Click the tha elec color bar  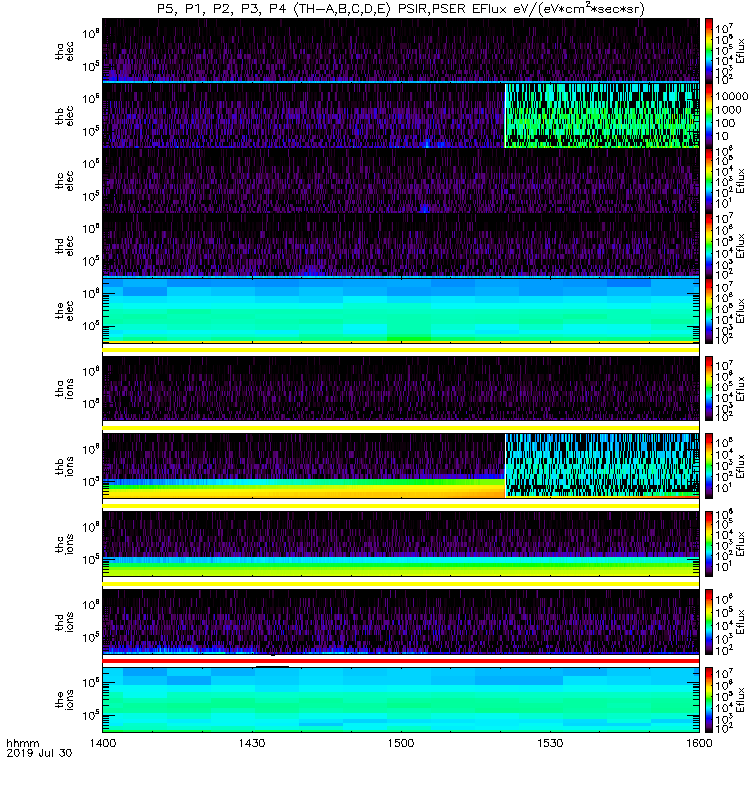(x=709, y=51)
